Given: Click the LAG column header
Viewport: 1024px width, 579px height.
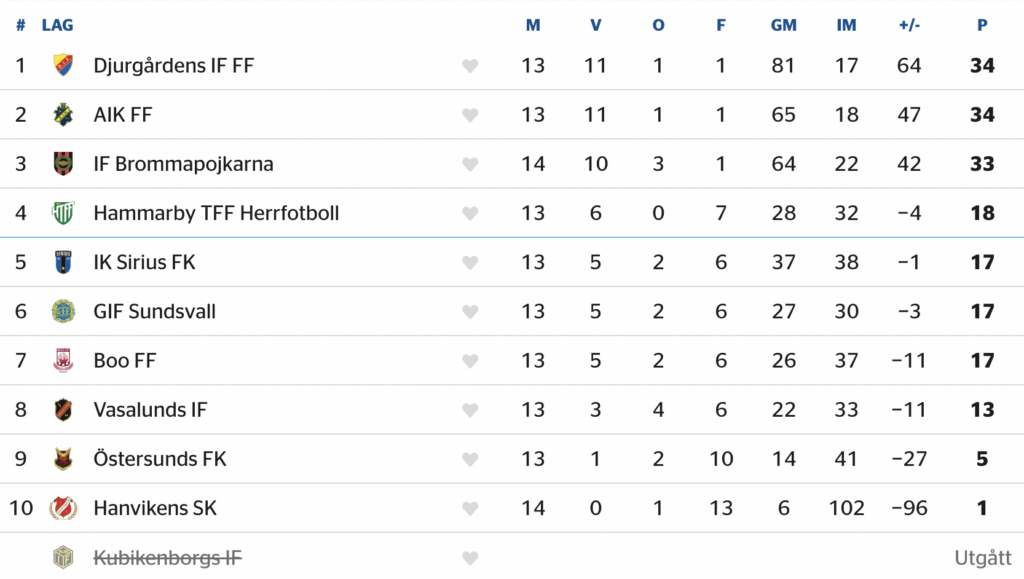Looking at the screenshot, I should click(57, 25).
